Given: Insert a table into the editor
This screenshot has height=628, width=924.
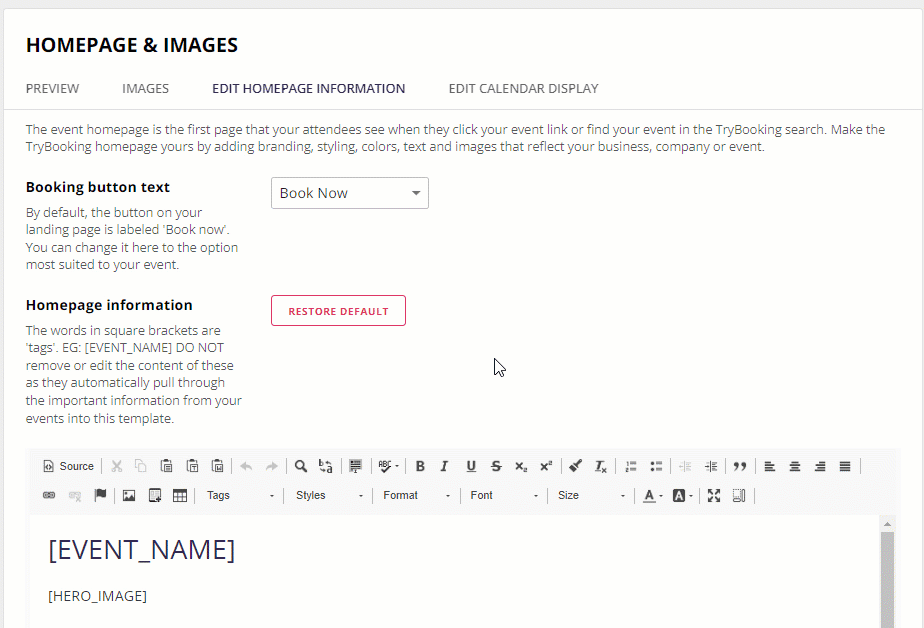Looking at the screenshot, I should pyautogui.click(x=180, y=495).
